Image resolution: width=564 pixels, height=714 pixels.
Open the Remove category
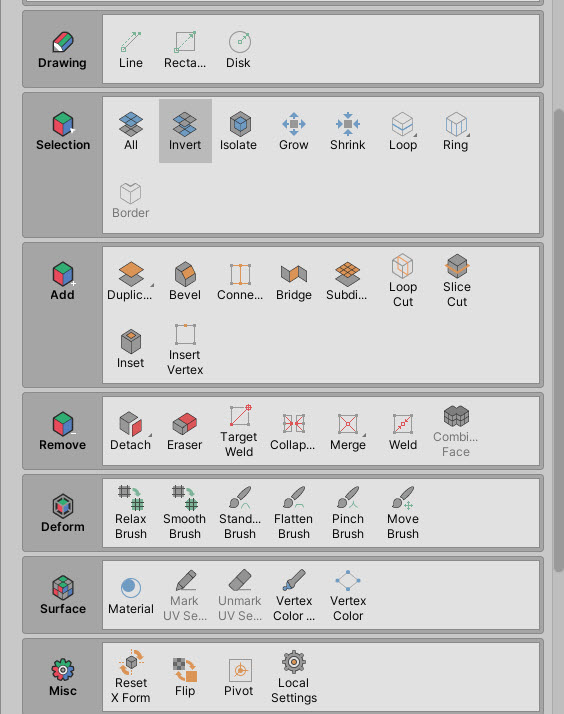tap(62, 431)
